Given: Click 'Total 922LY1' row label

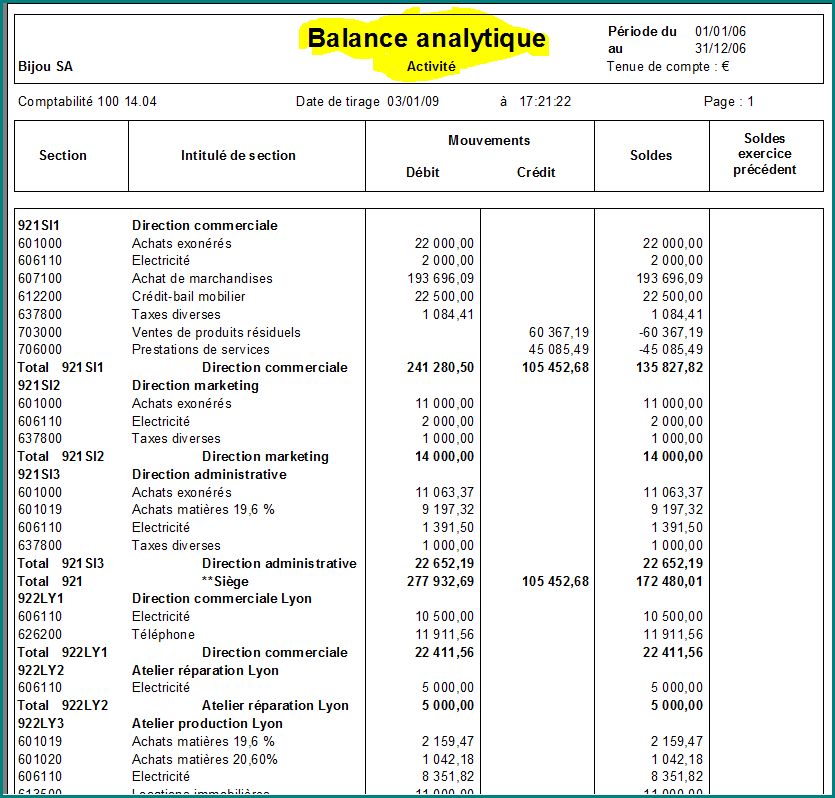Looking at the screenshot, I should click(x=62, y=653).
